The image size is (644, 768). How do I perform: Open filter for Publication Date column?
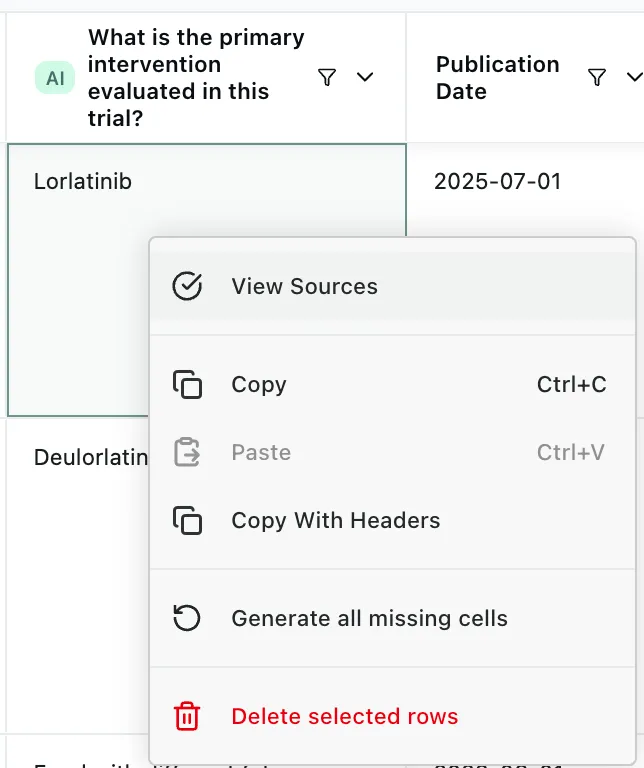[597, 77]
